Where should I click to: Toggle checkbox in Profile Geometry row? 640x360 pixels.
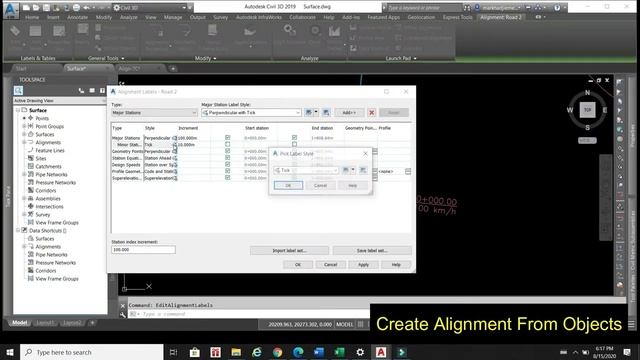click(x=228, y=171)
